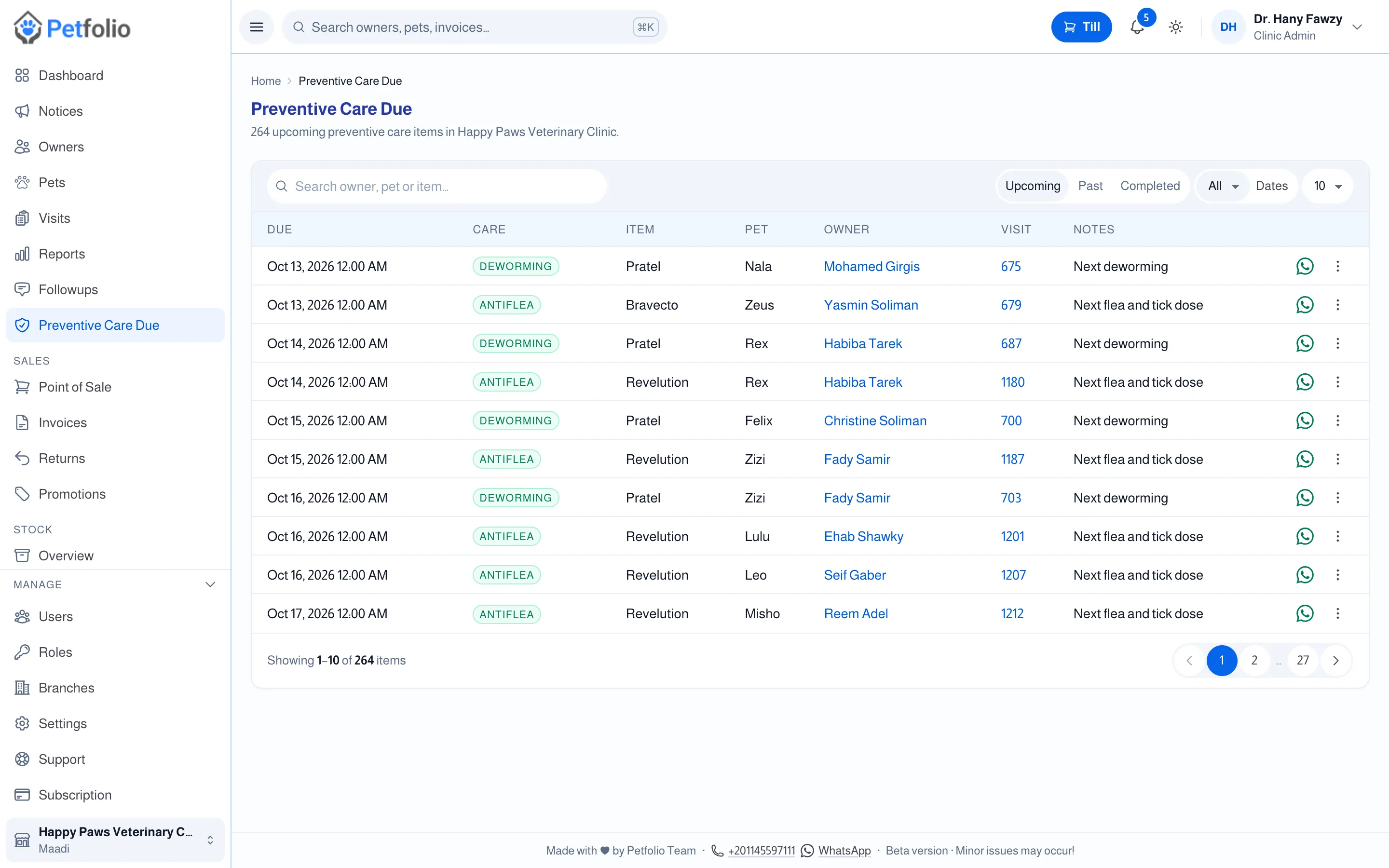Open the page size 10 dropdown
The height and width of the screenshot is (868, 1389).
1328,186
